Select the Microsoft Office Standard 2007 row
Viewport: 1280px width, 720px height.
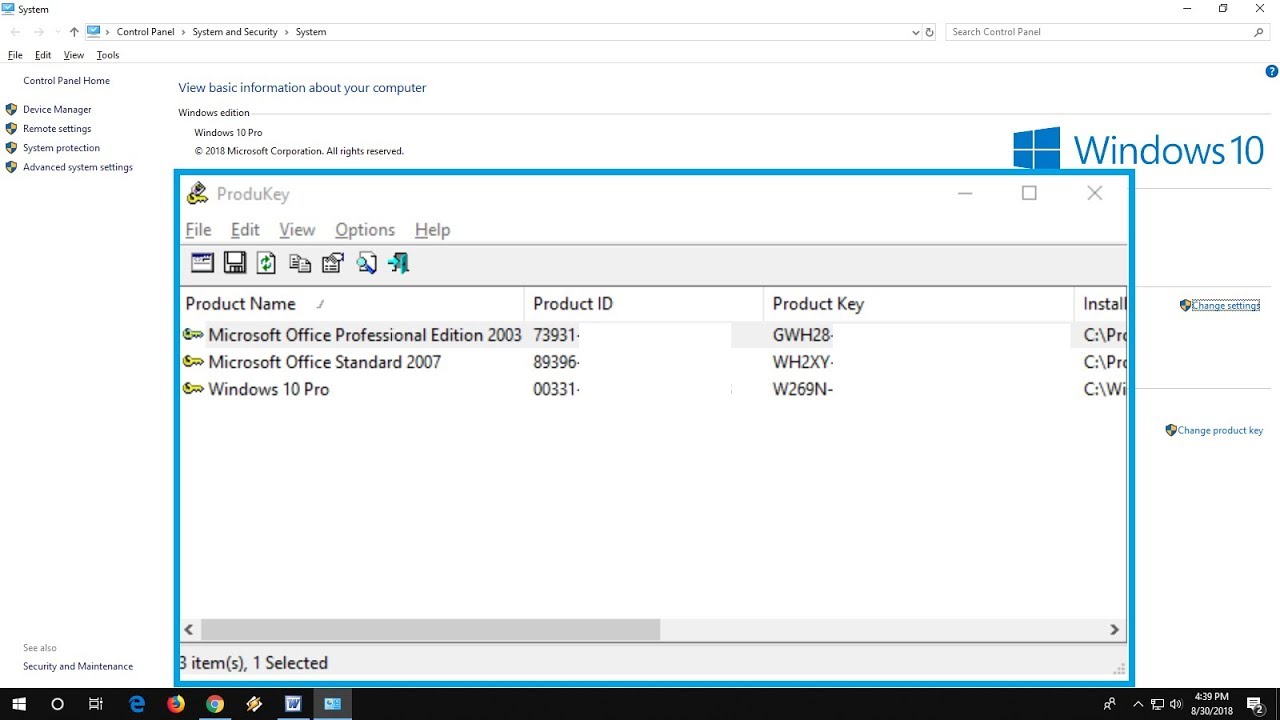(x=654, y=362)
